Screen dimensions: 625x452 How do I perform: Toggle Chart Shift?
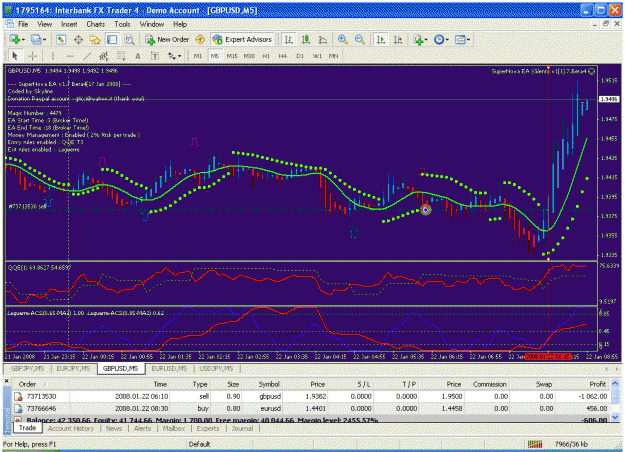point(398,39)
